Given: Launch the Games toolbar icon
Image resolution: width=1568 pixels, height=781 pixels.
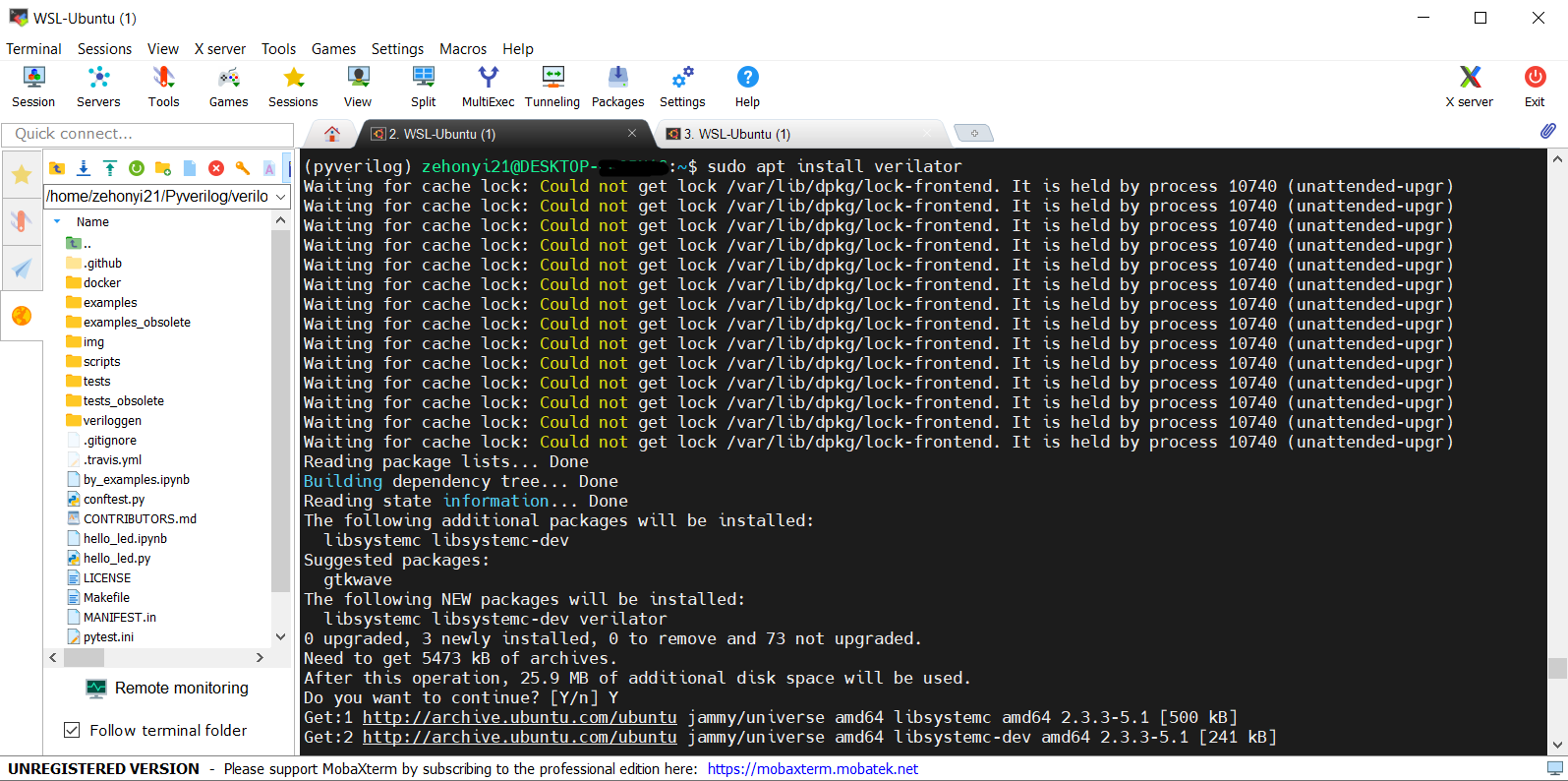Looking at the screenshot, I should (x=228, y=87).
